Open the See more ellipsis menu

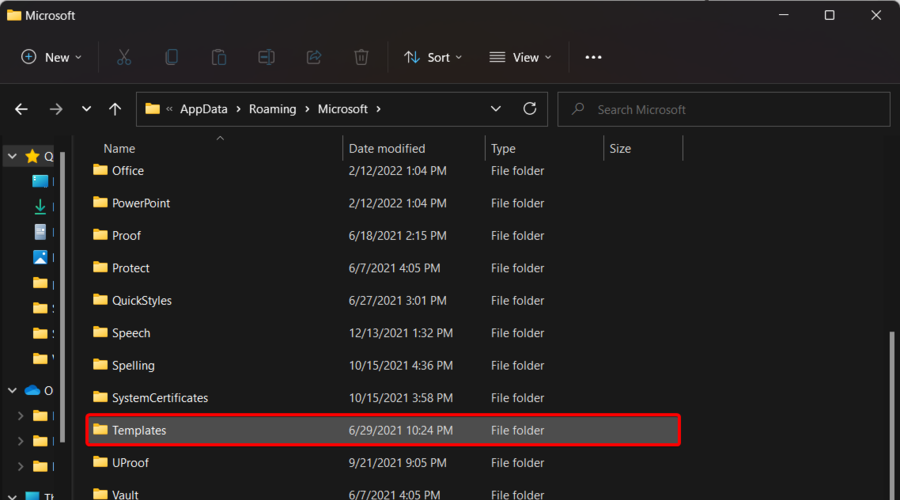pos(593,57)
